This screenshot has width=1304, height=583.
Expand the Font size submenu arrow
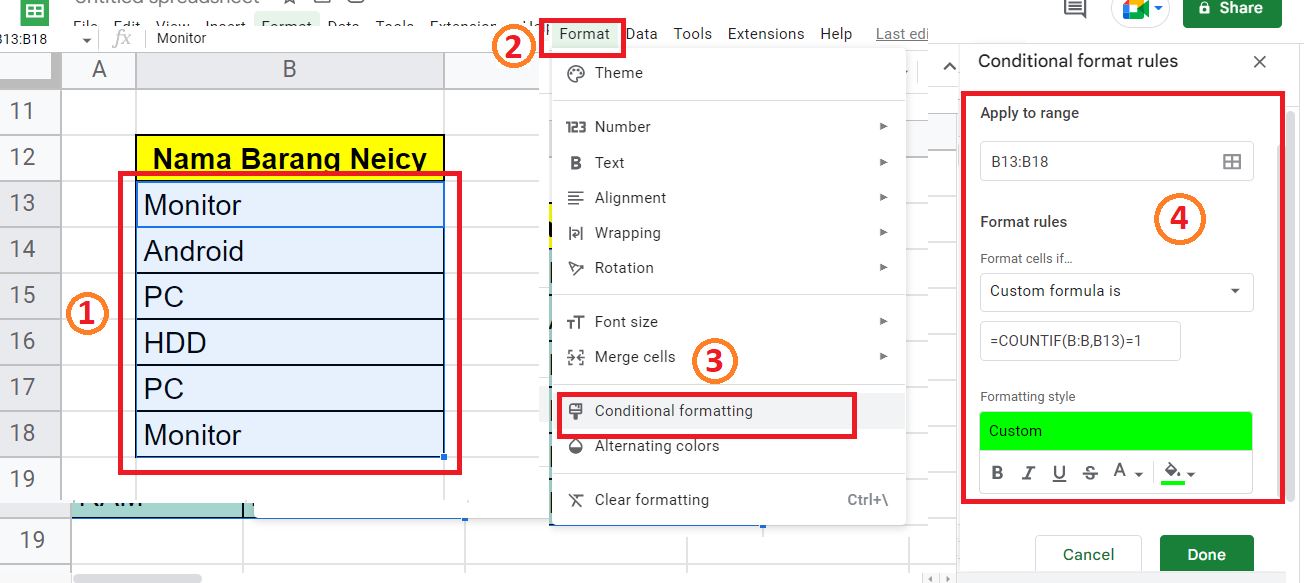[x=883, y=322]
